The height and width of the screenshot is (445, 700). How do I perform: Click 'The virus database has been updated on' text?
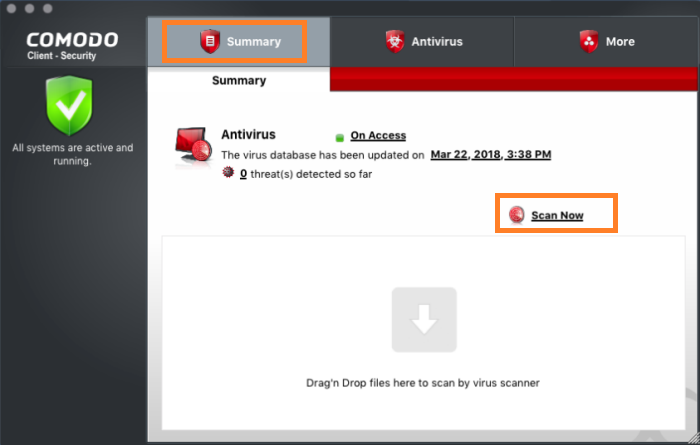click(x=322, y=155)
